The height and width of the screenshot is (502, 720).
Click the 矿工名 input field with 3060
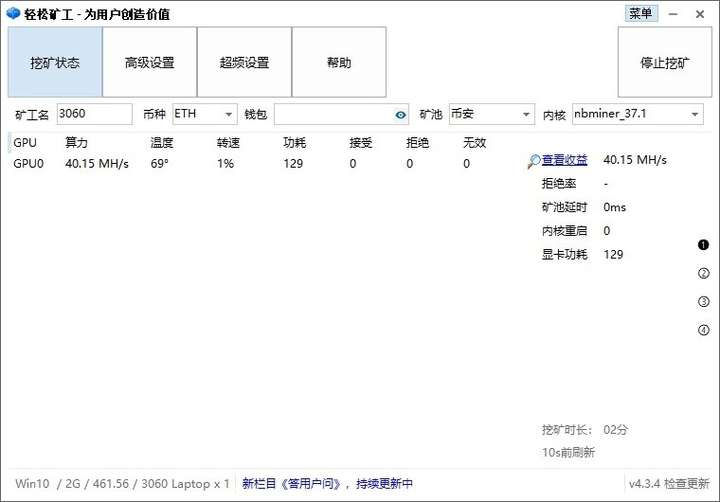click(x=95, y=113)
